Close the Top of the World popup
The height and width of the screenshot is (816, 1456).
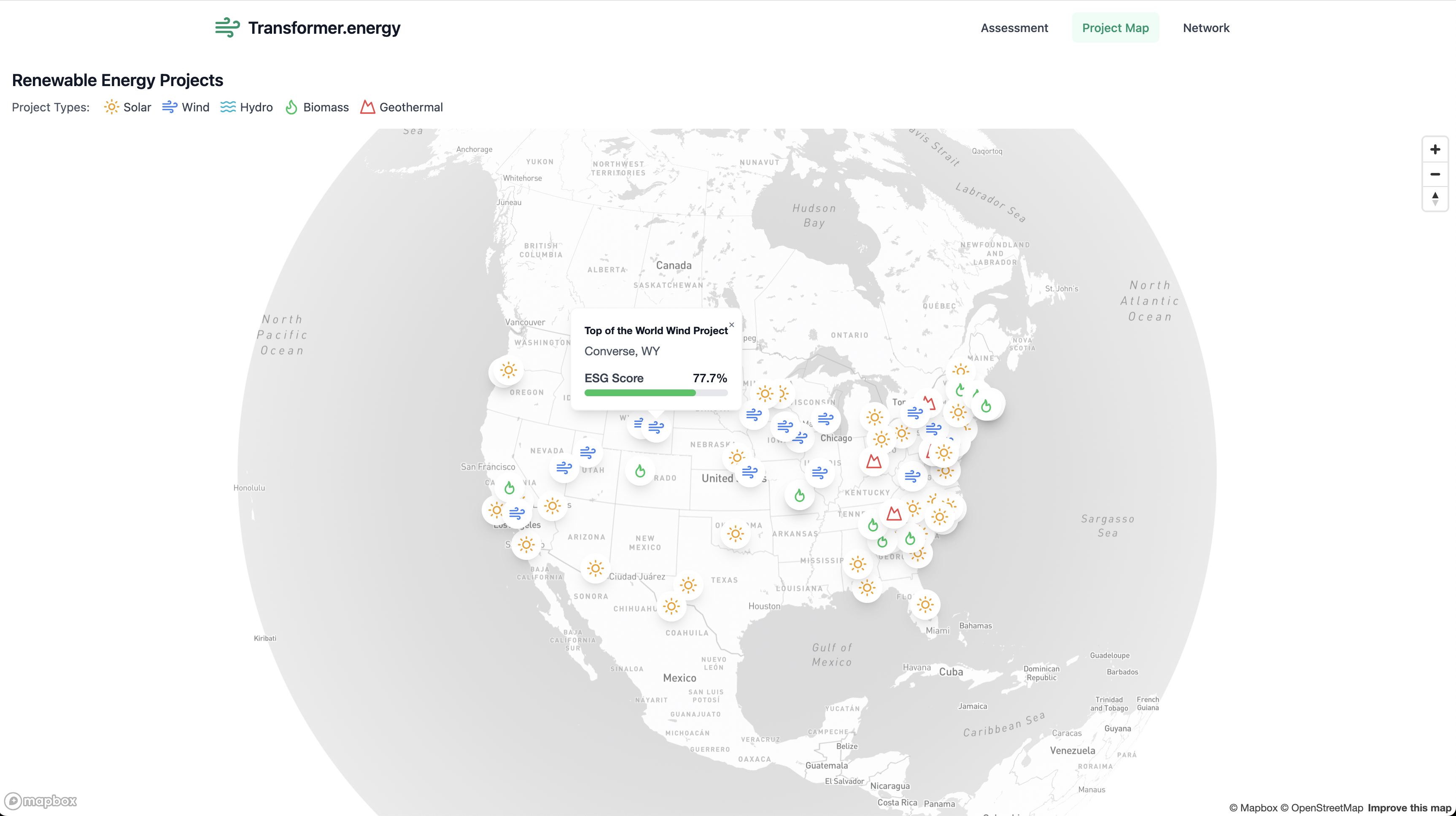[x=731, y=324]
